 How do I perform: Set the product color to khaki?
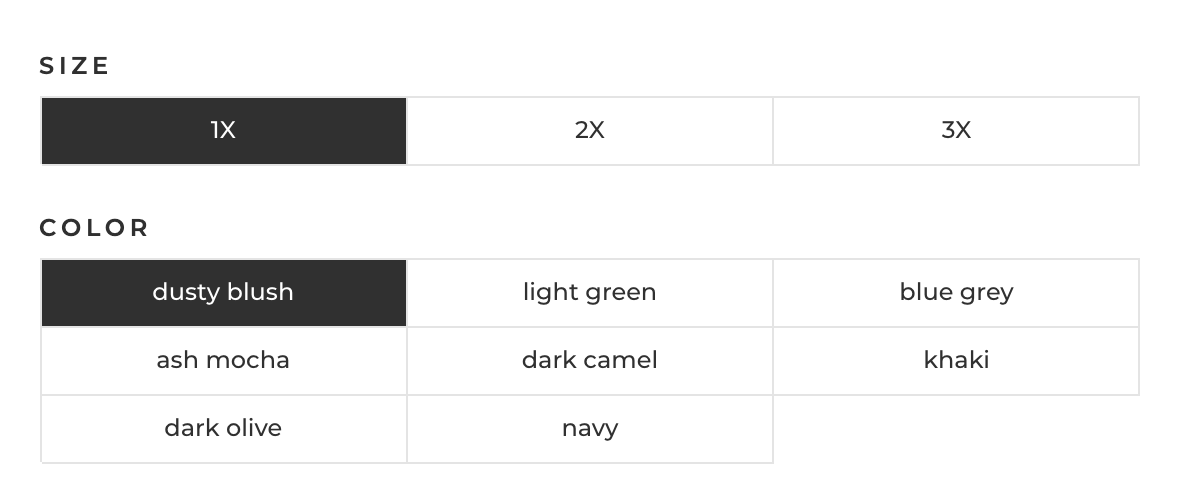956,361
